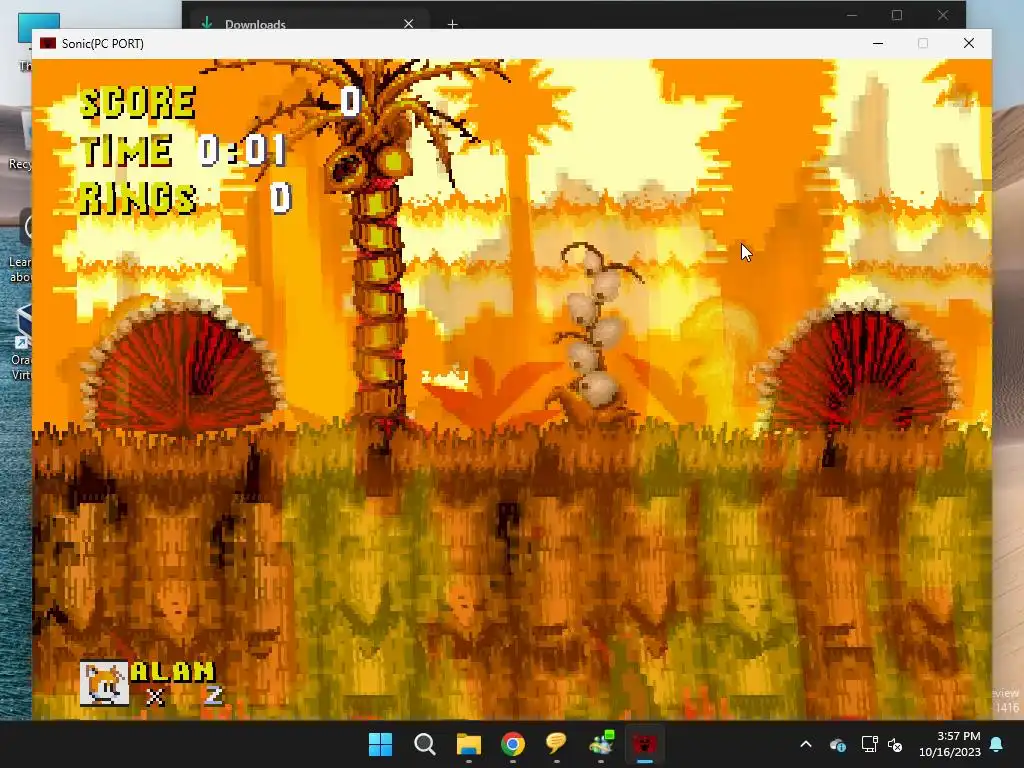Open the 3:57 PM clock and calendar
Image resolution: width=1024 pixels, height=768 pixels.
950,744
